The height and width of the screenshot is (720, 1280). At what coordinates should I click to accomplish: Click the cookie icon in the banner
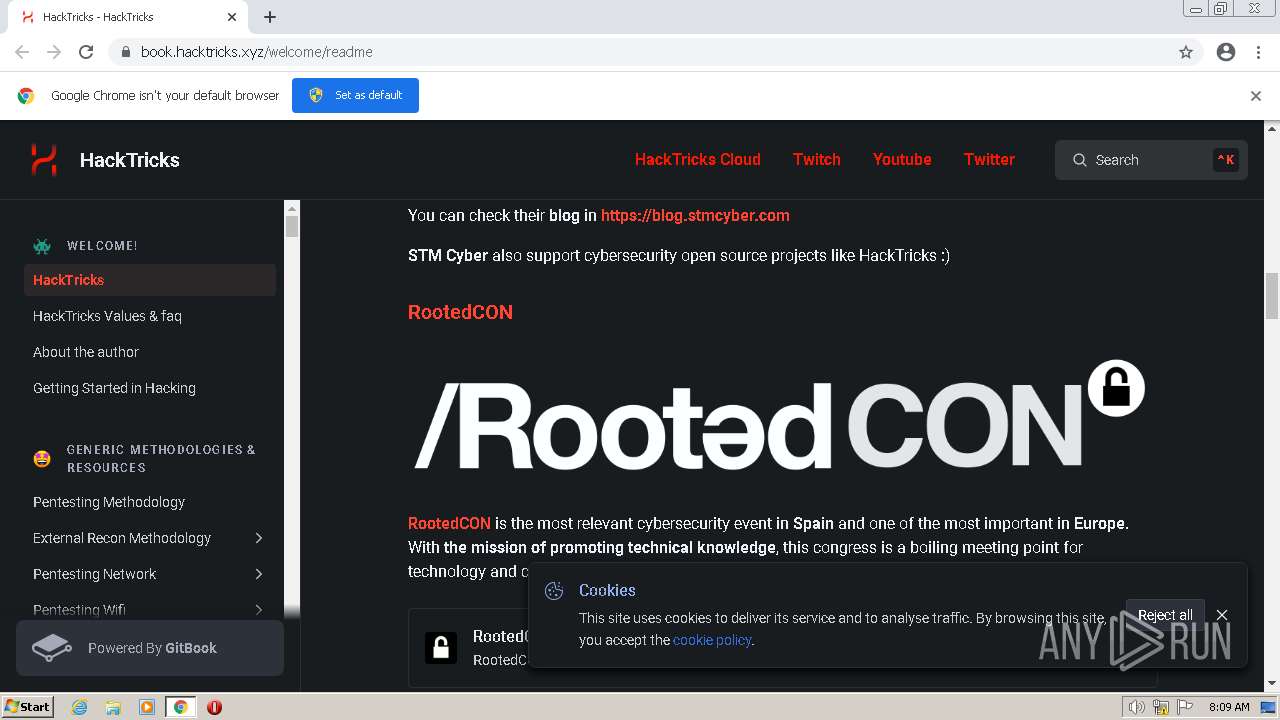(x=554, y=591)
